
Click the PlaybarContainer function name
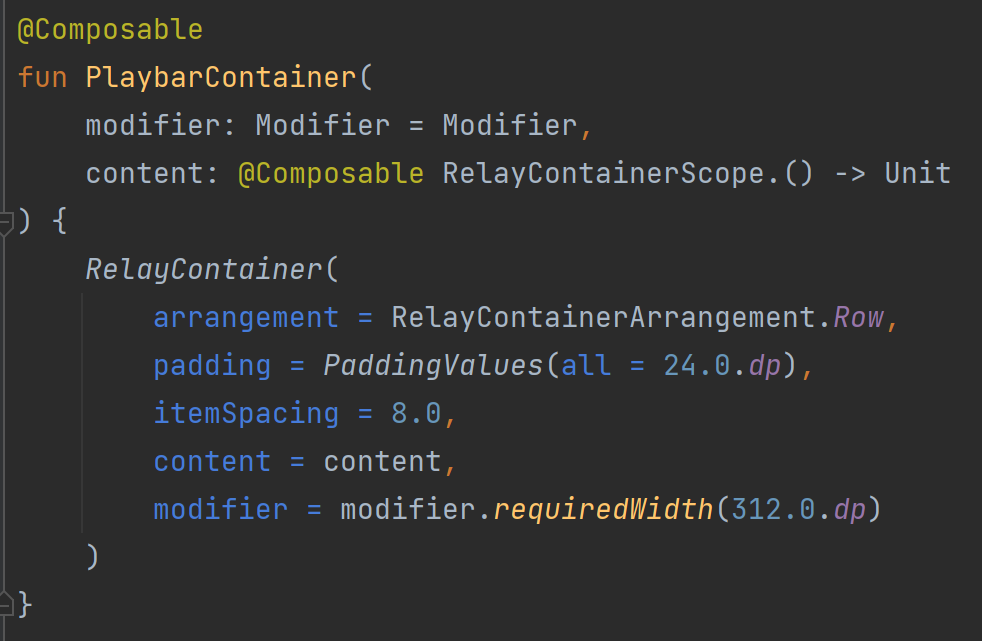220,78
